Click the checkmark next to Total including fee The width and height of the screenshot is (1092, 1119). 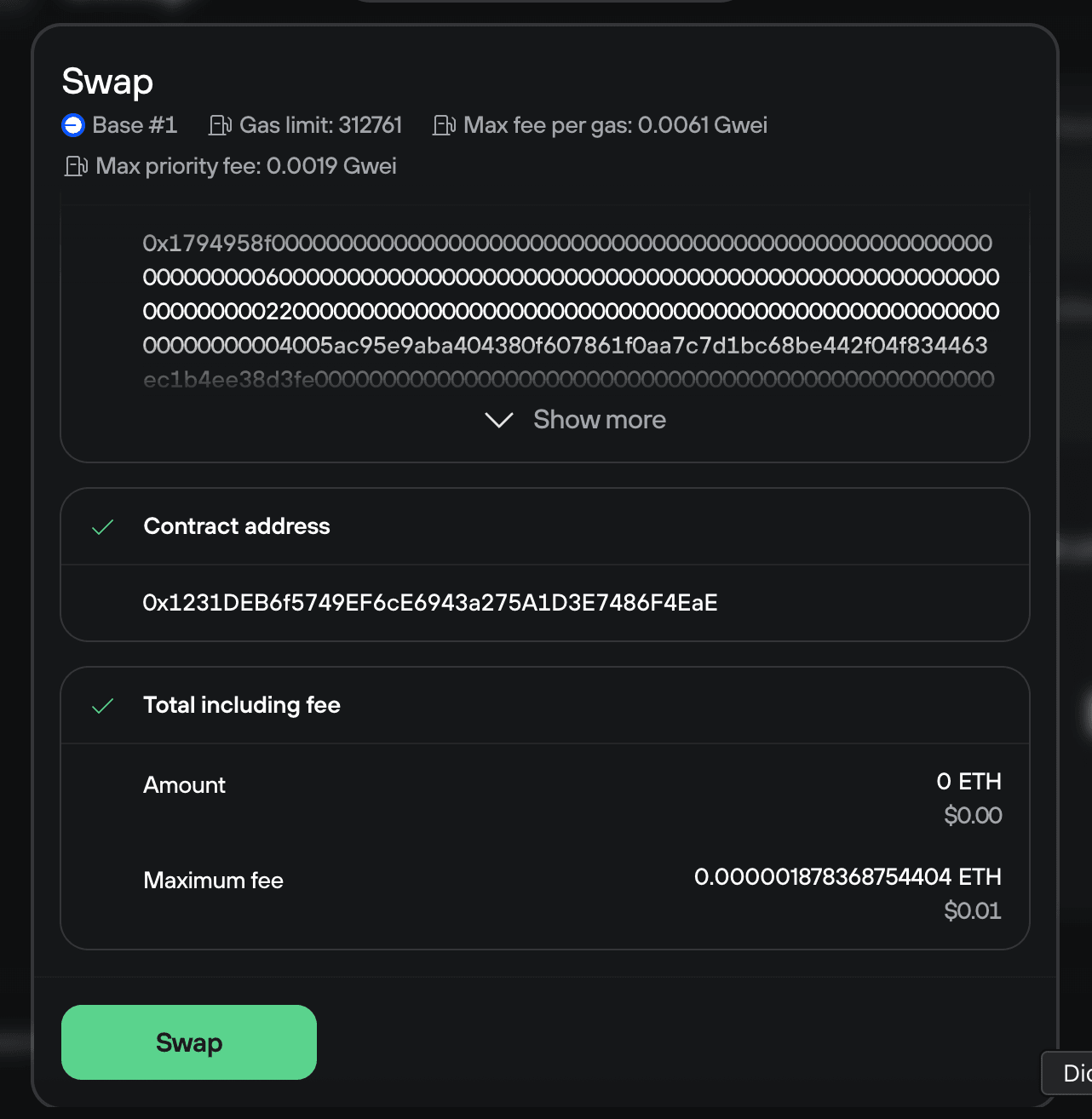pos(103,706)
